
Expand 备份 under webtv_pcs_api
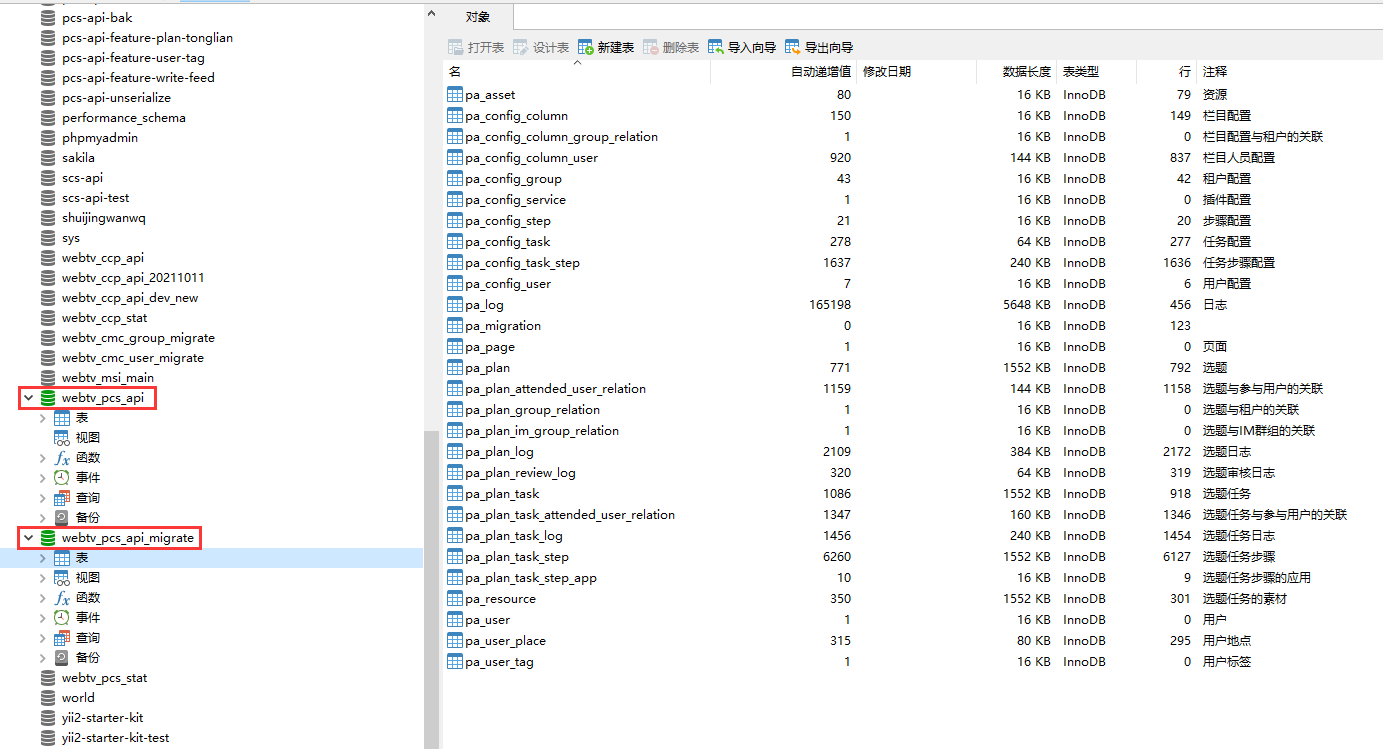tap(42, 518)
